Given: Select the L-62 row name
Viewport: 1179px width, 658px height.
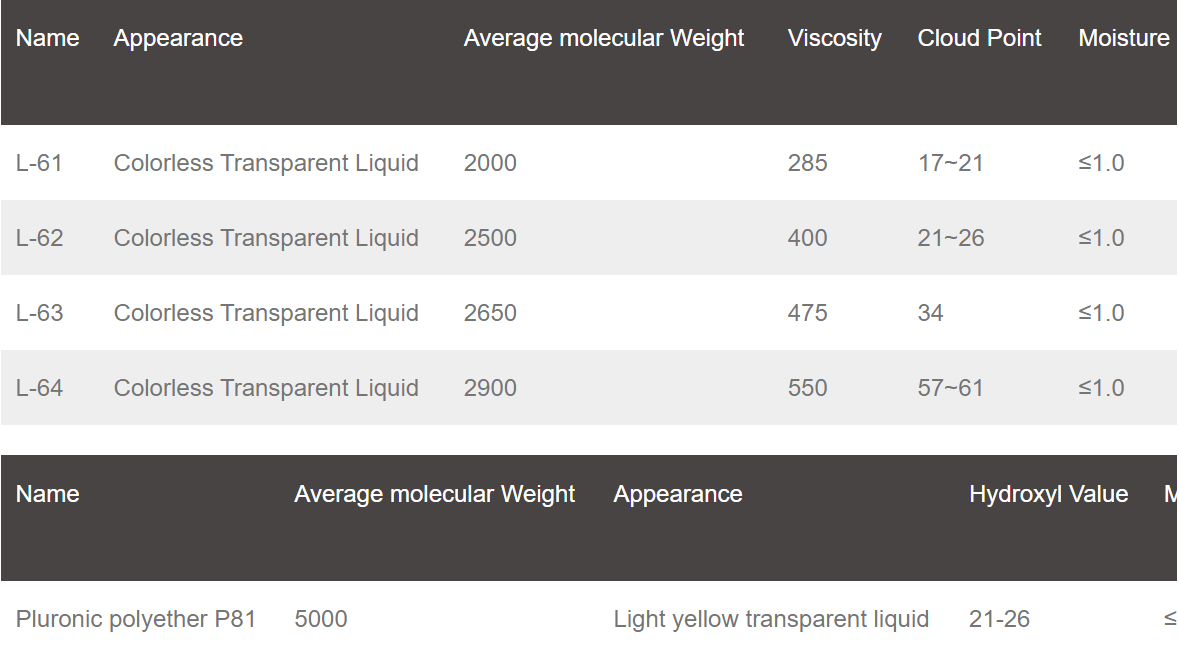Looking at the screenshot, I should tap(40, 238).
